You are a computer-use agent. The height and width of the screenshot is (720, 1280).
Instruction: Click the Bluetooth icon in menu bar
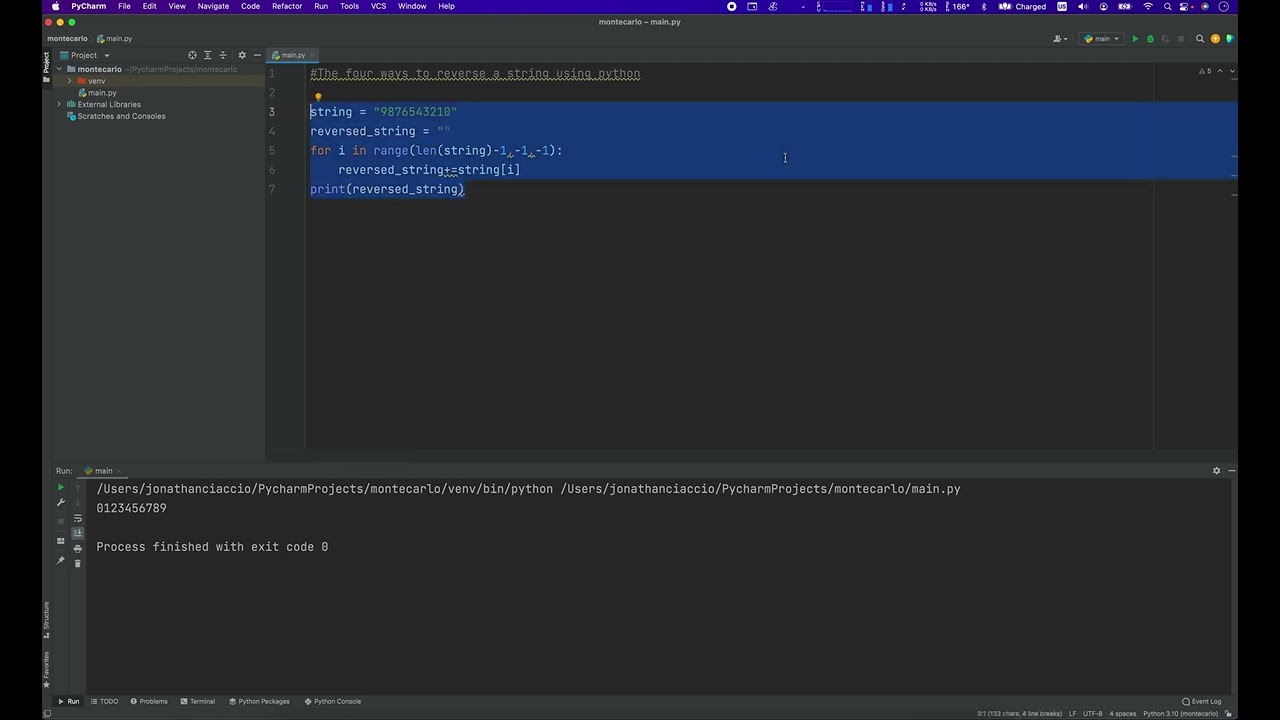(x=984, y=6)
